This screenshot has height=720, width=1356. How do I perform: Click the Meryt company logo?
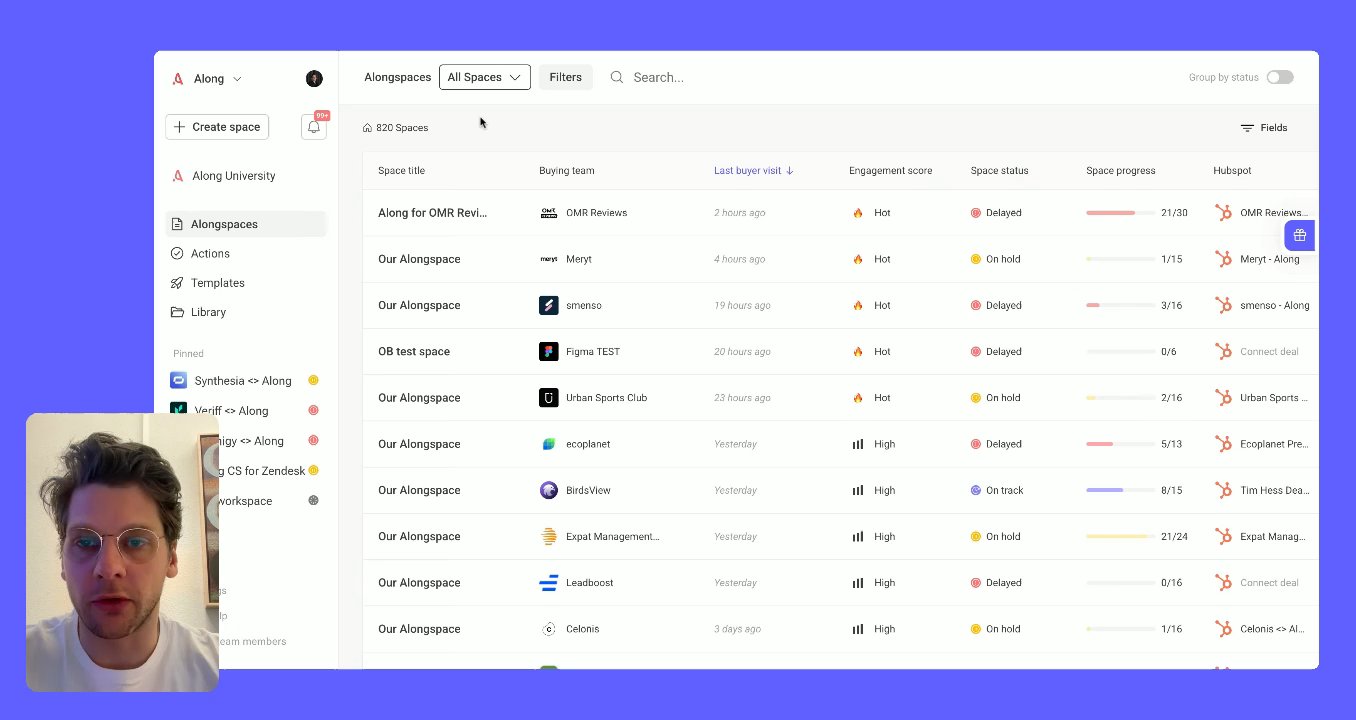point(548,259)
